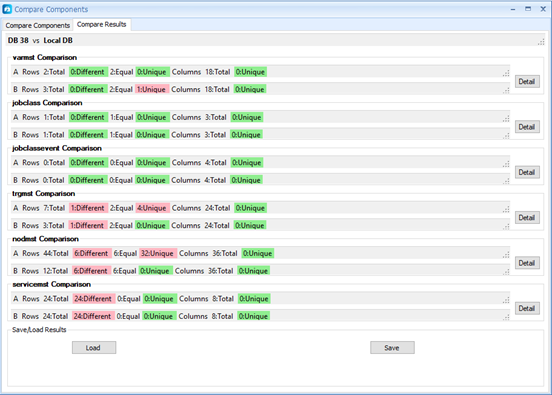Maximize the Compare Components window

click(528, 9)
